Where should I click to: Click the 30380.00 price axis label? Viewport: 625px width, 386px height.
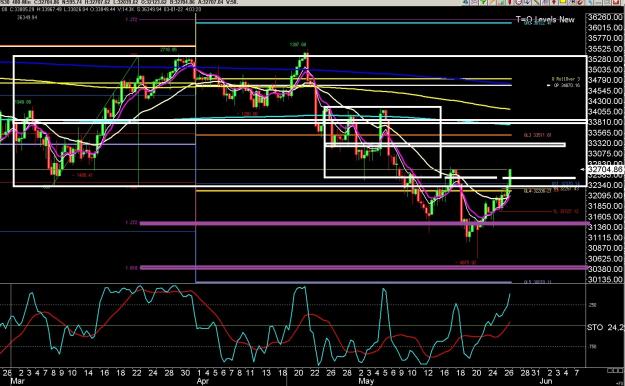click(605, 269)
